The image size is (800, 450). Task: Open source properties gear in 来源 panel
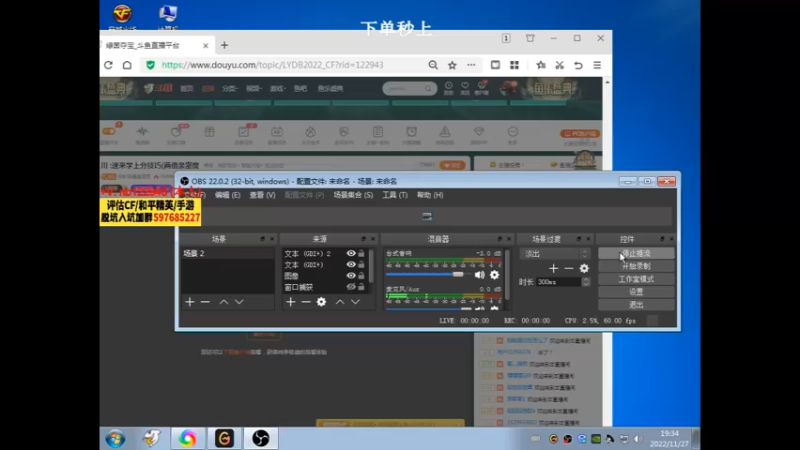click(321, 302)
